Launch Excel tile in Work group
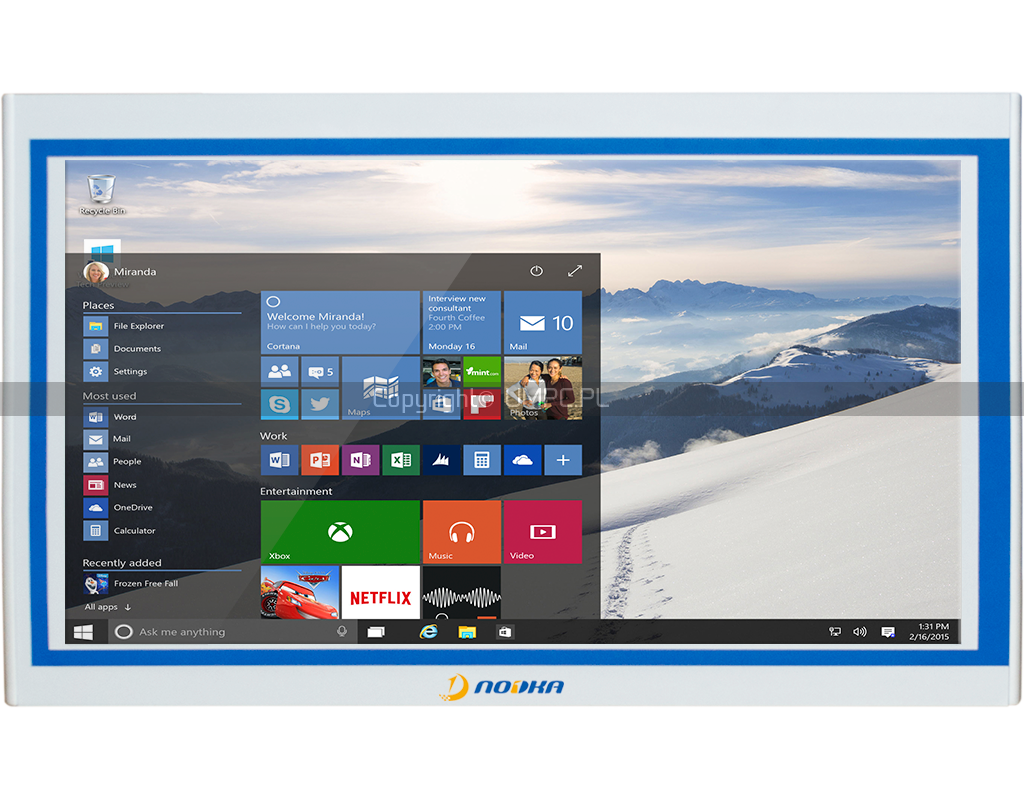This screenshot has width=1024, height=800. (x=401, y=460)
